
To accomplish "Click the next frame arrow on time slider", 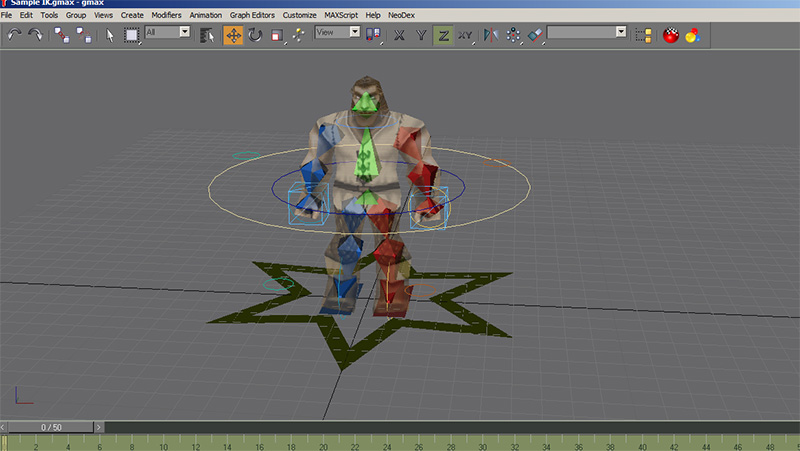I will tap(98, 427).
